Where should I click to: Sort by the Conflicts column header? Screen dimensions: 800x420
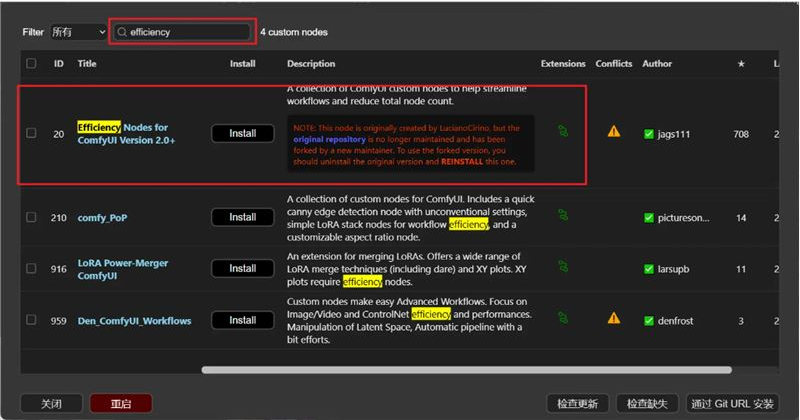point(613,64)
